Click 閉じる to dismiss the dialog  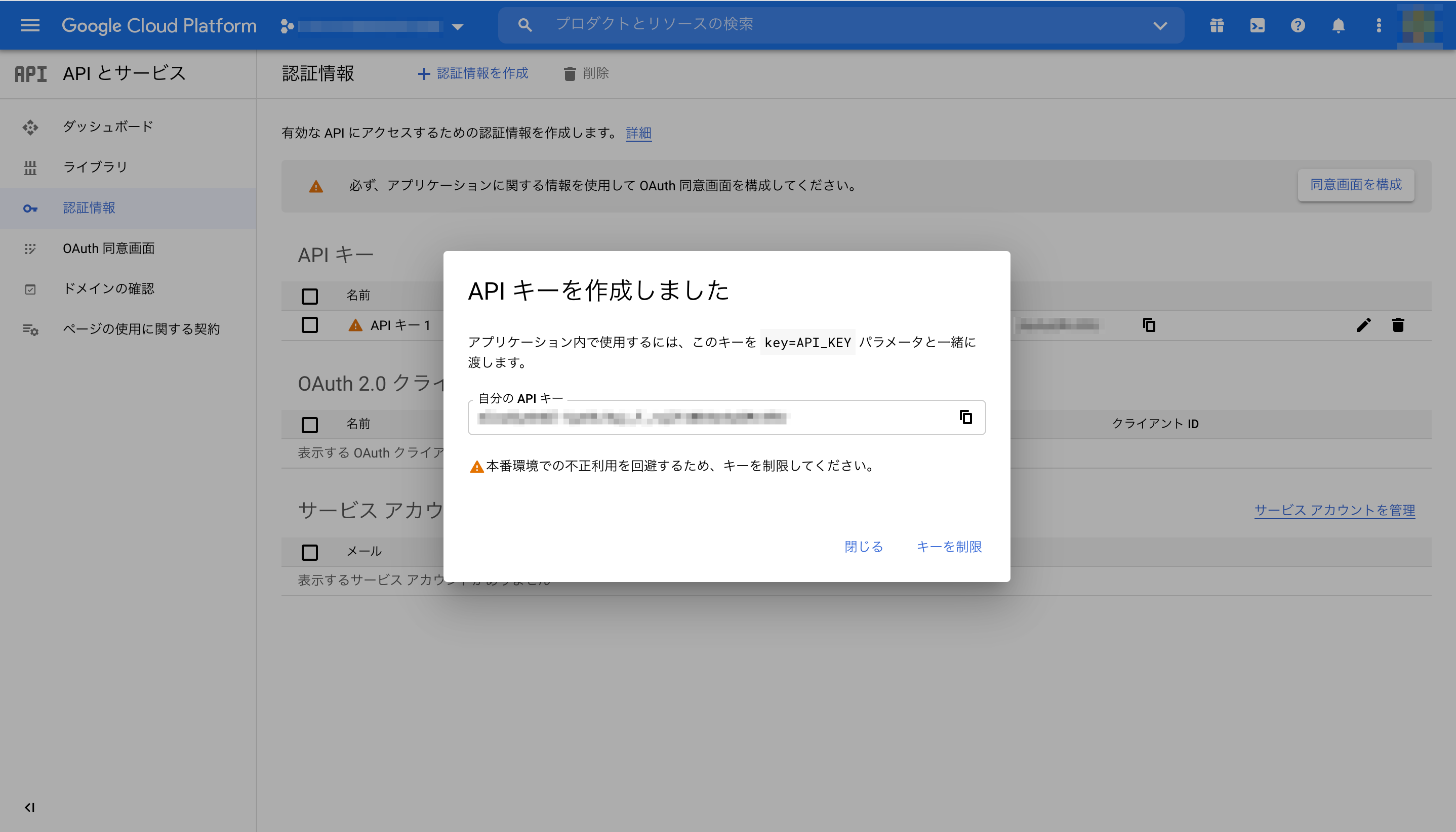point(863,546)
